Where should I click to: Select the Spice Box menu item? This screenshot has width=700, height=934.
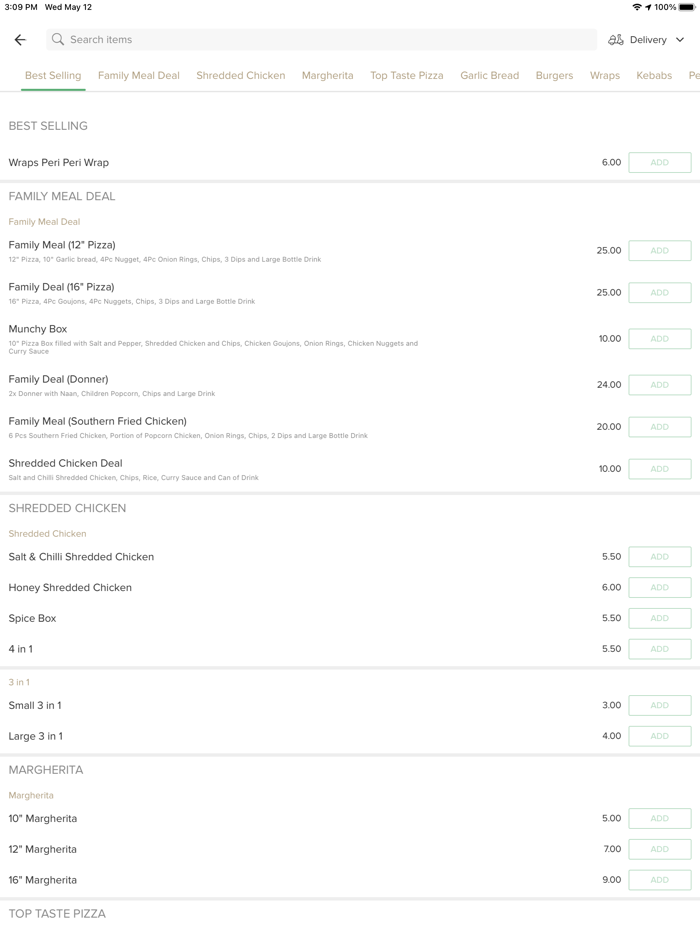click(x=33, y=619)
